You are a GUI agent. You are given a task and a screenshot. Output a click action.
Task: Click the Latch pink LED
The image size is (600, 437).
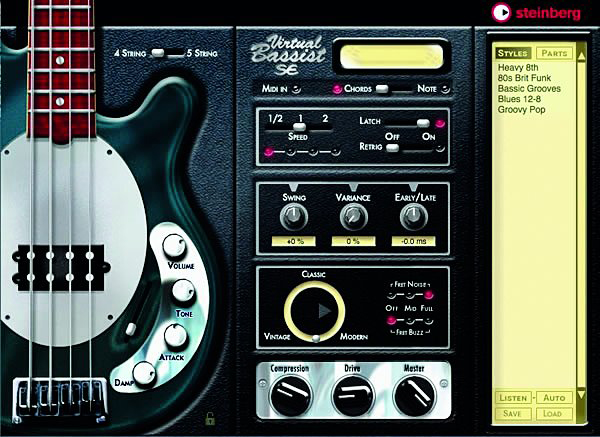tap(440, 124)
